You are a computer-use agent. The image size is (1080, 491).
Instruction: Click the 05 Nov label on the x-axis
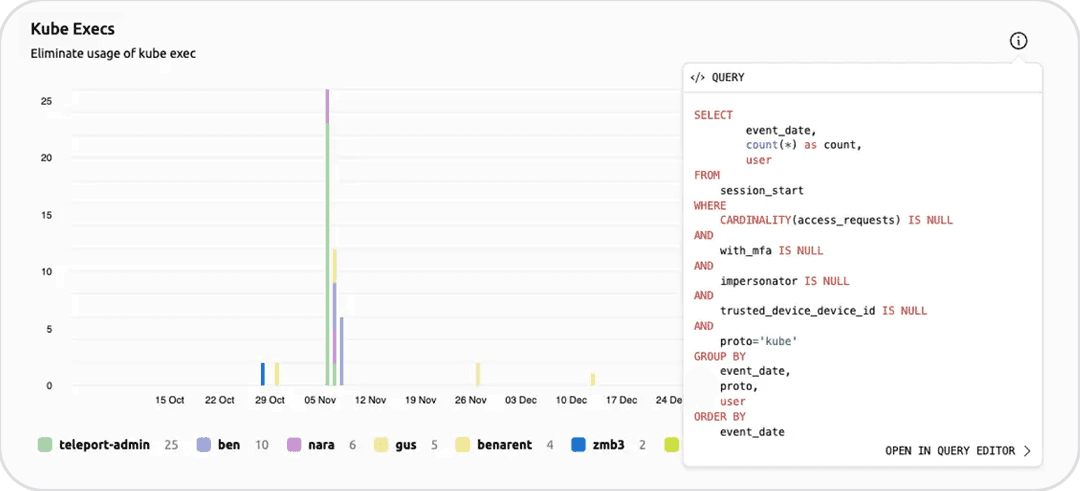(x=320, y=400)
